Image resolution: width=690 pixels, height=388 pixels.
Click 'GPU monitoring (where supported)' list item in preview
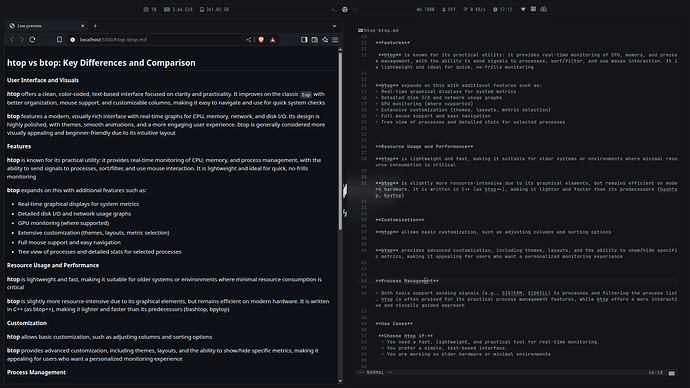click(63, 223)
